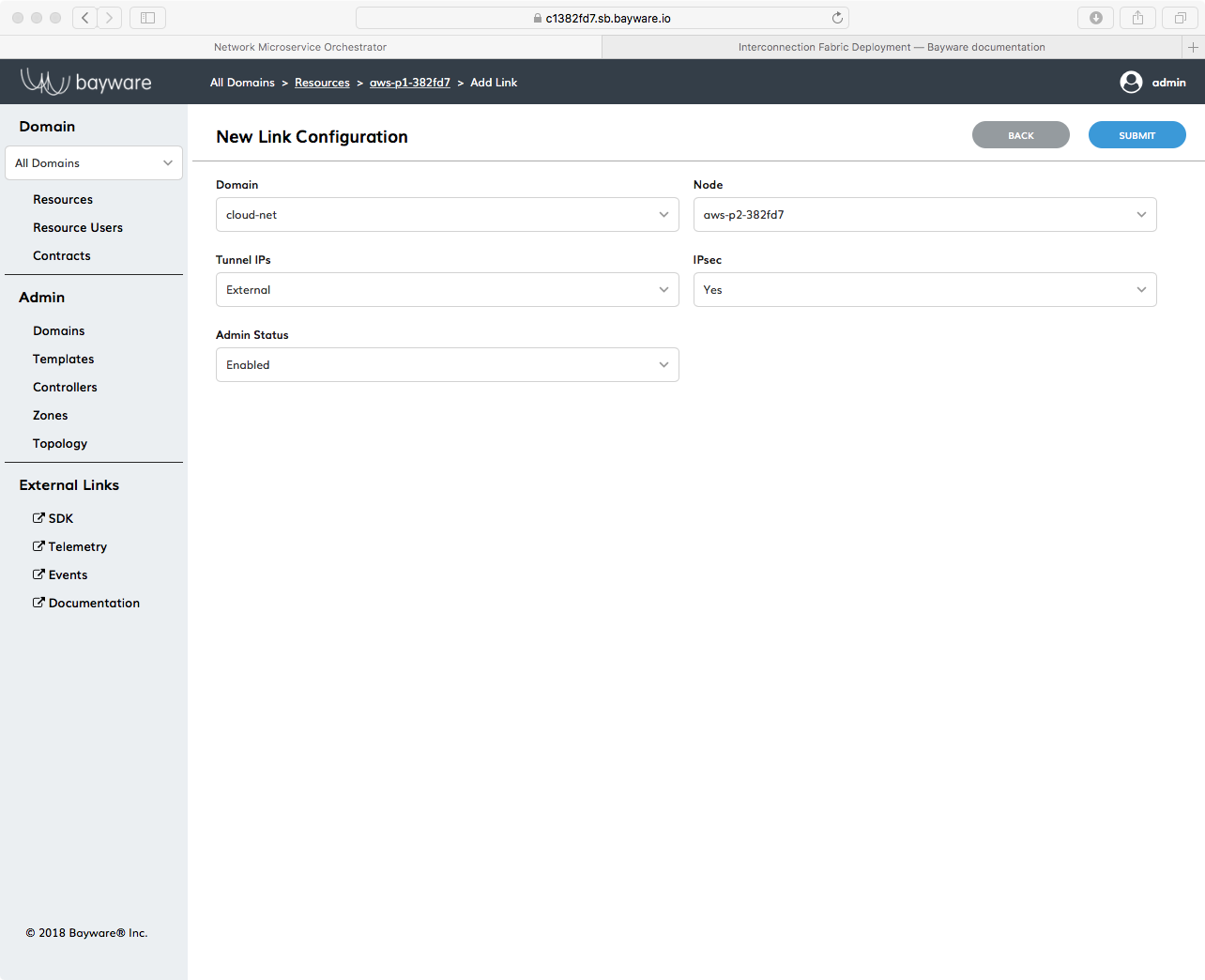Click Safari back arrow button

(x=84, y=18)
